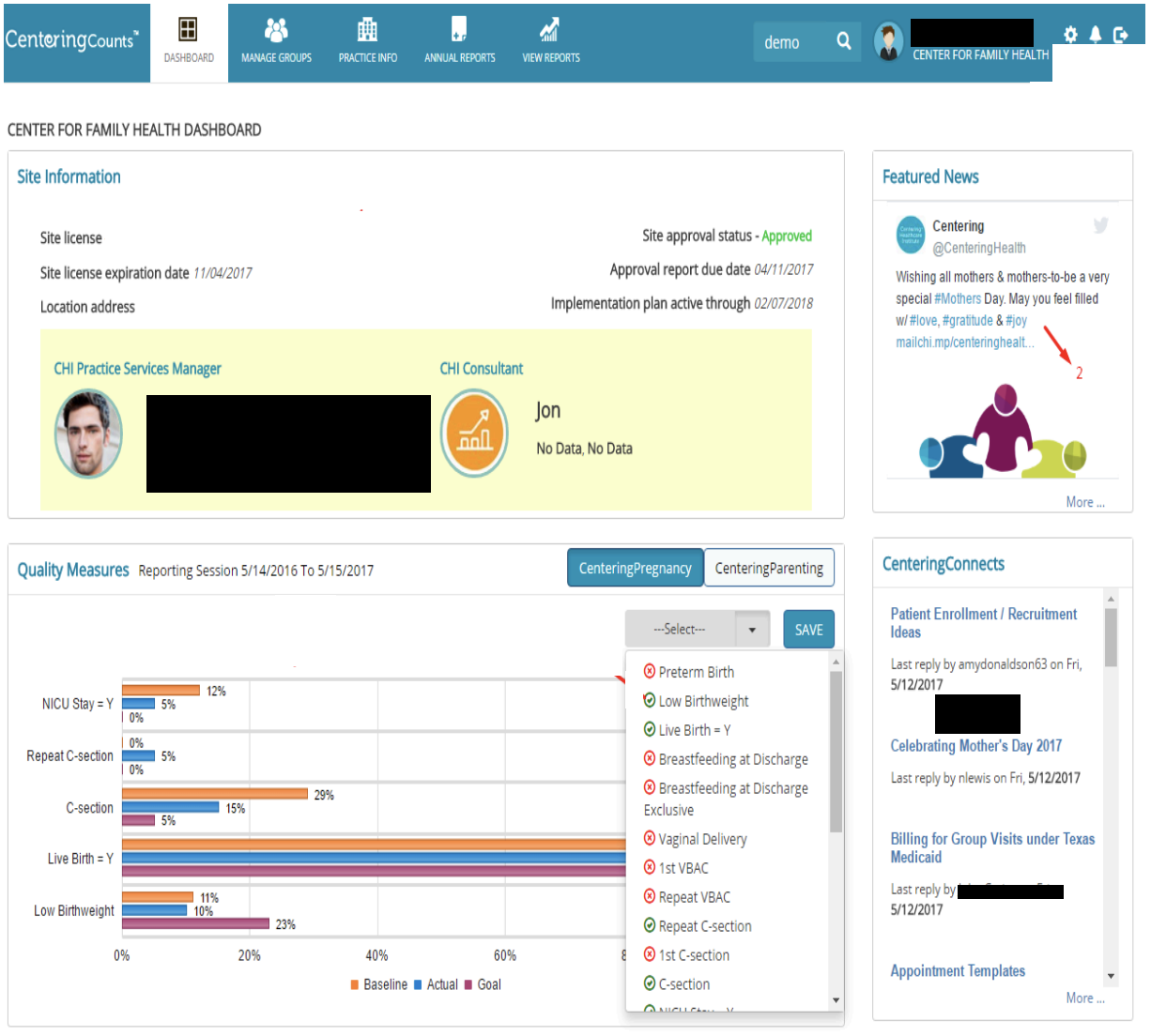Toggle 1st C-section option
The image size is (1151, 1036).
(x=686, y=955)
